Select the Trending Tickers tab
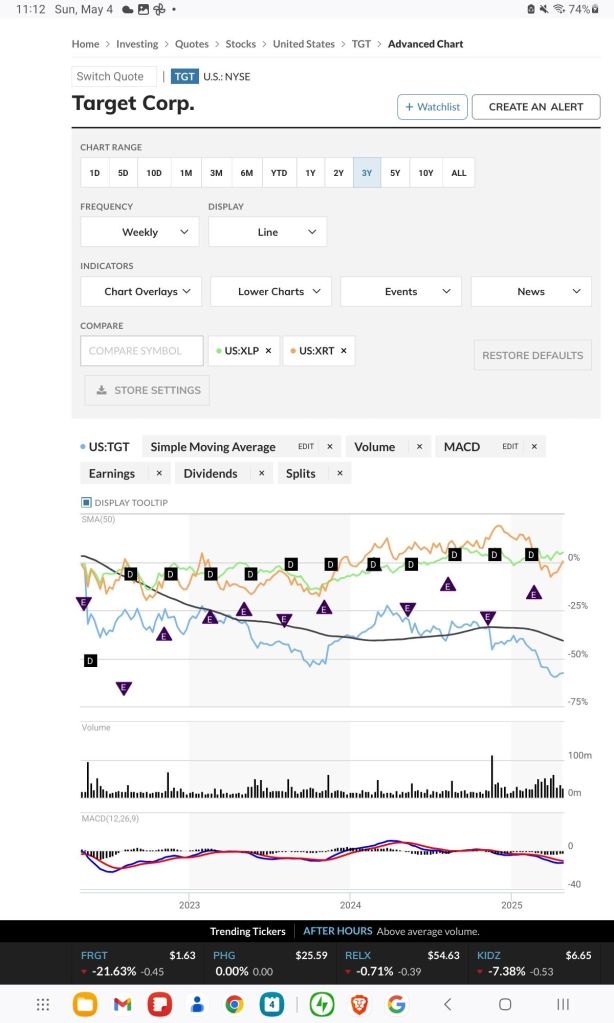614x1023 pixels. coord(248,930)
